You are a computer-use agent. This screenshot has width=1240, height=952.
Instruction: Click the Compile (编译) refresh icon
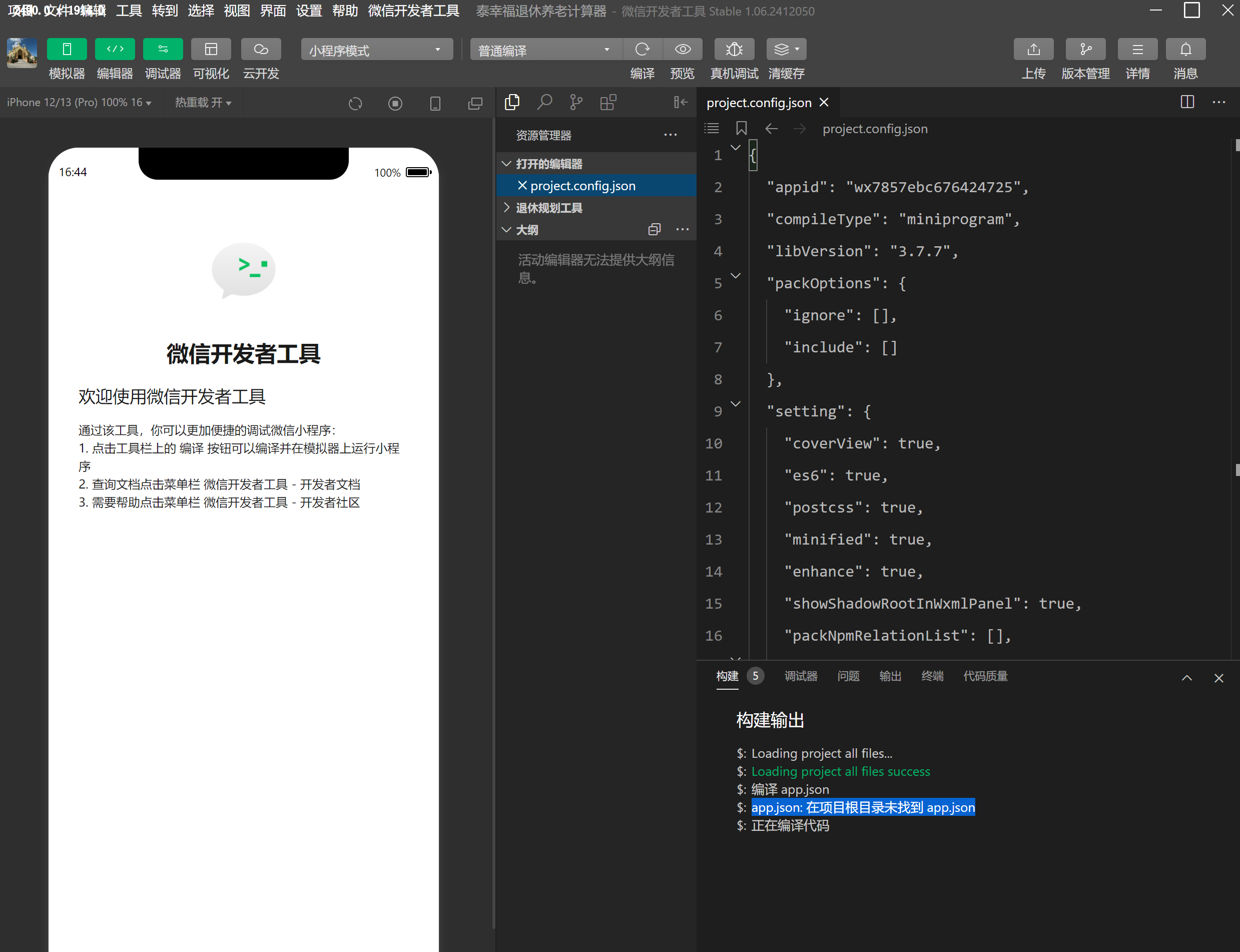643,49
